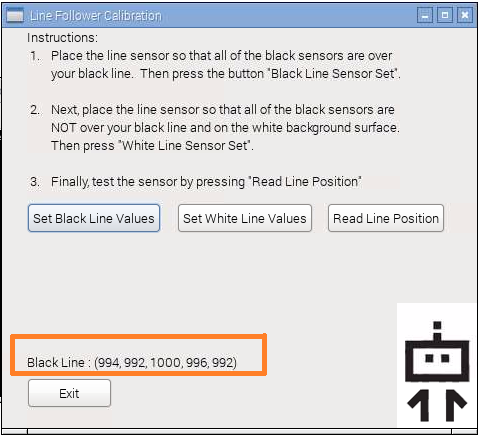Click the window menu icon in title bar
This screenshot has width=479, height=436.
(15, 16)
